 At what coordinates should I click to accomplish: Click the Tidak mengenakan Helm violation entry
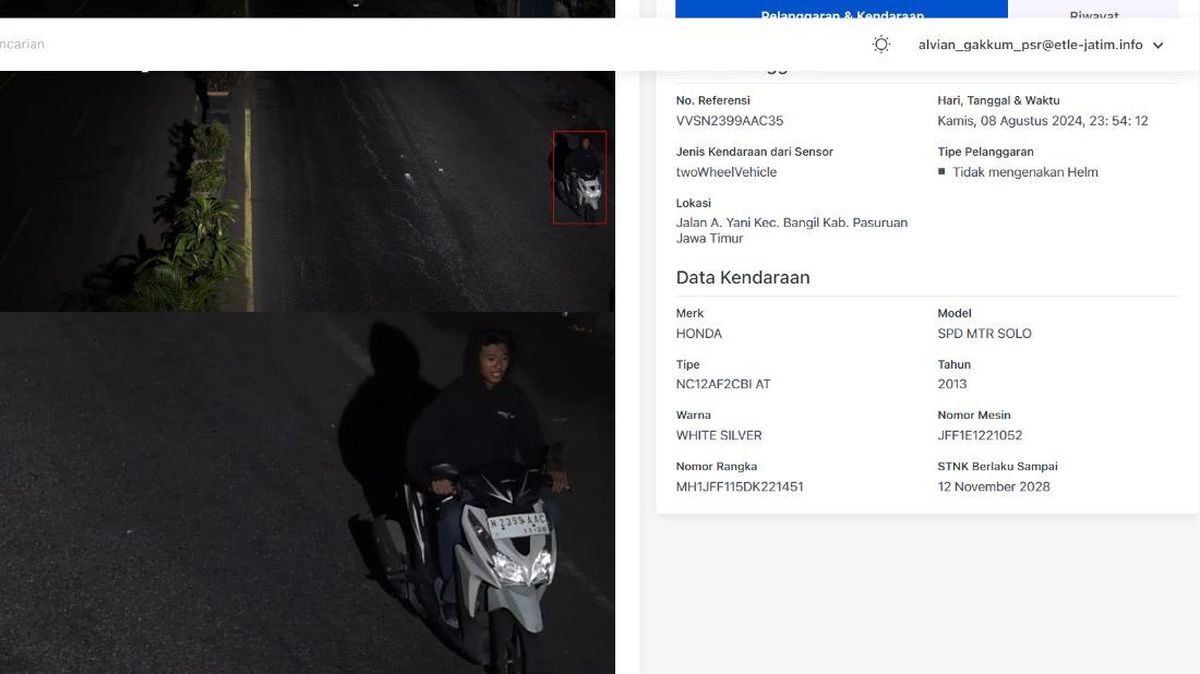pyautogui.click(x=1023, y=171)
